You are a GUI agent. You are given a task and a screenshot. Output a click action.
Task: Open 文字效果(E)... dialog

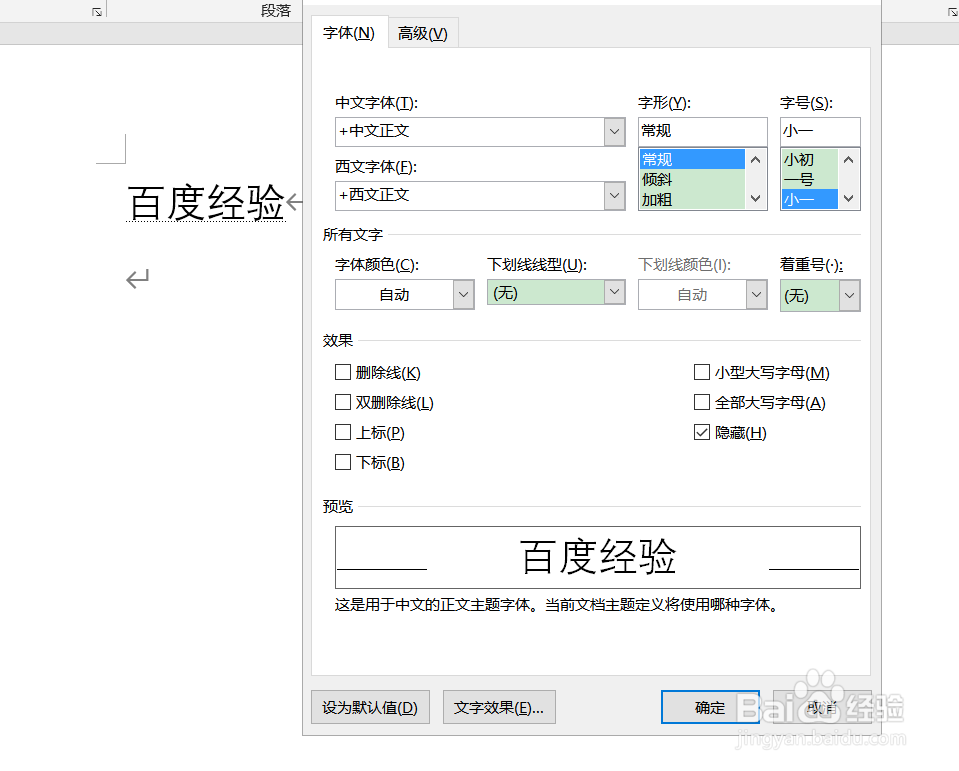coord(499,707)
